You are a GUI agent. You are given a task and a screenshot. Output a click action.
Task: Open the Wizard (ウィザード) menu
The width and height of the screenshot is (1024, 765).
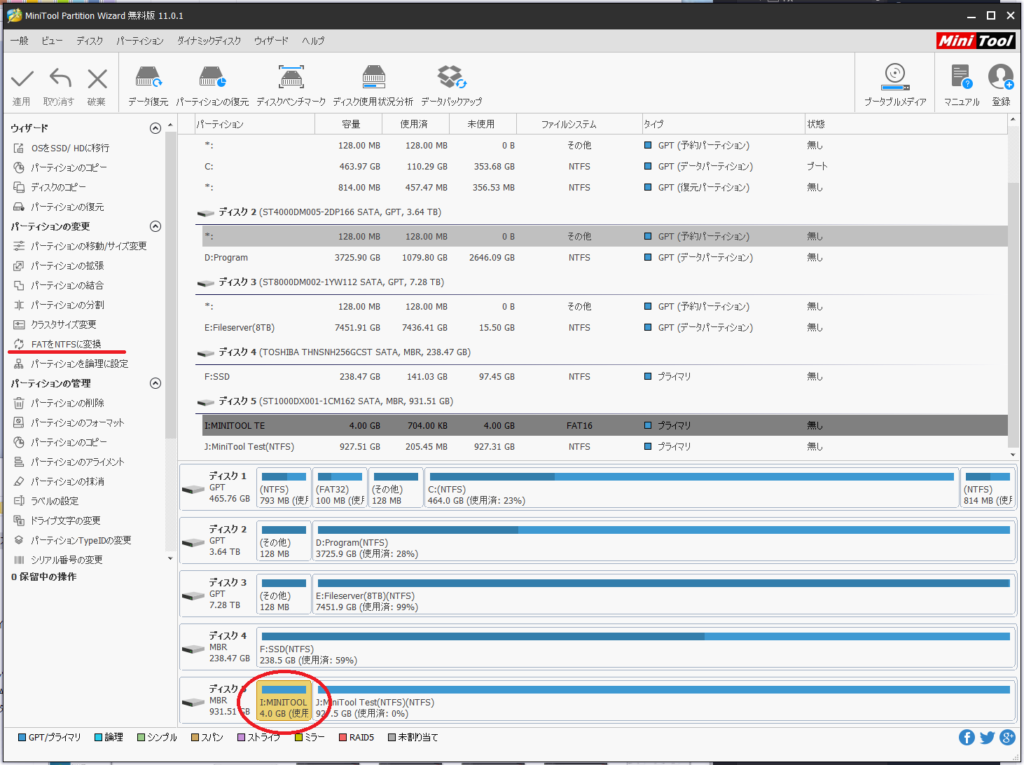point(271,41)
